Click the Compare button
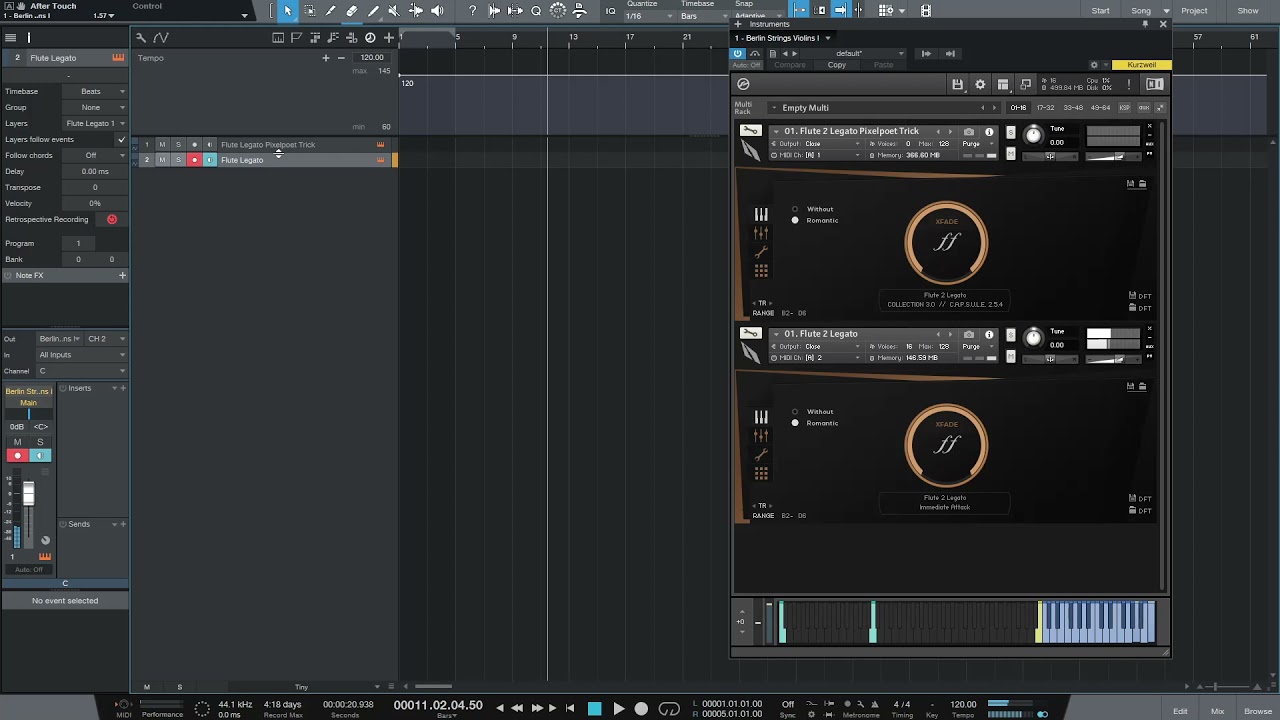The image size is (1280, 720). point(790,65)
